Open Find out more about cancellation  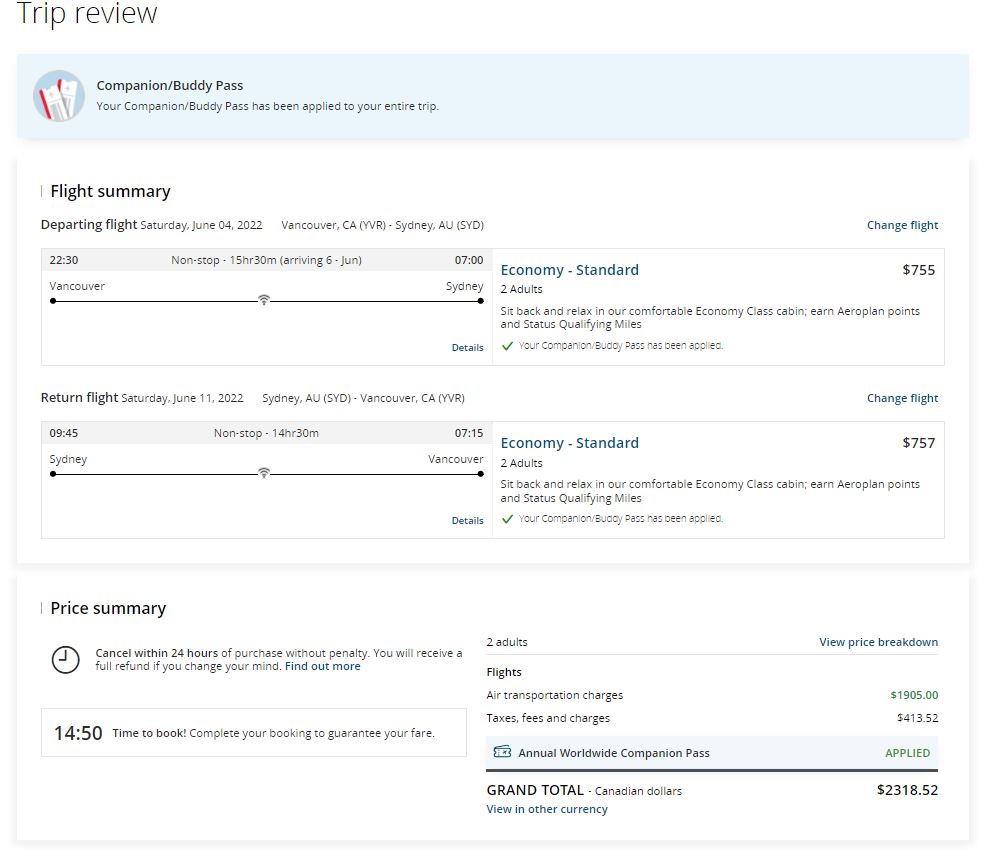tap(322, 666)
